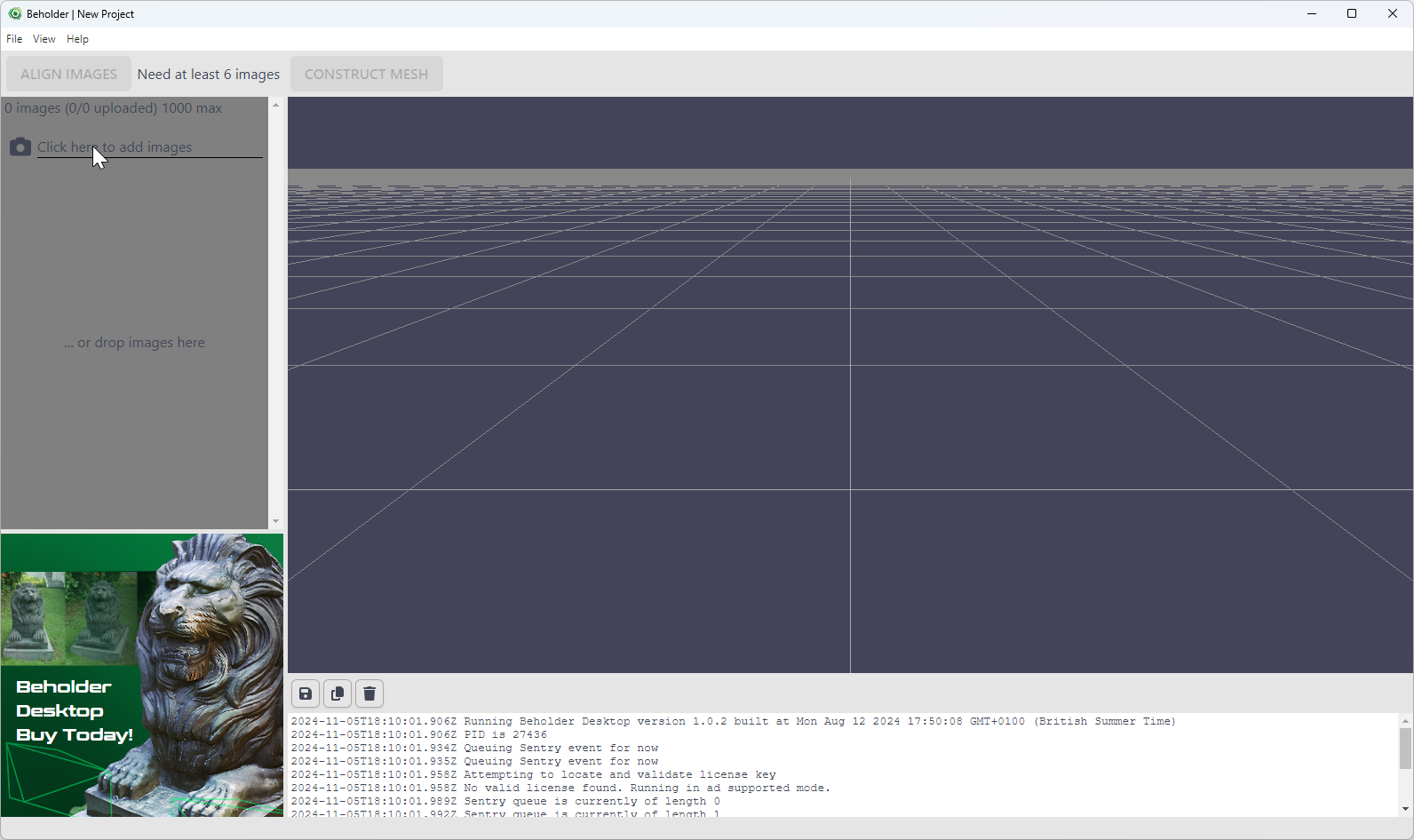Click the 3D viewport grid area

tap(850, 384)
